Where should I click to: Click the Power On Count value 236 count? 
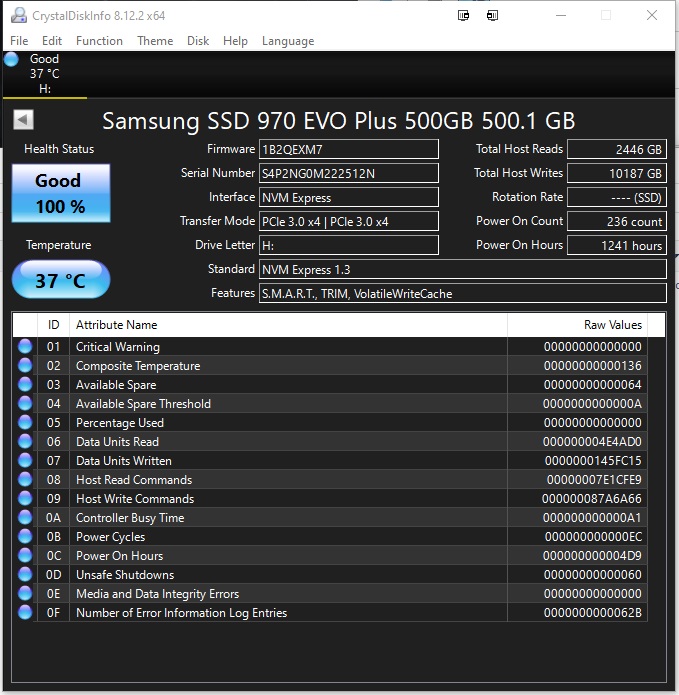pyautogui.click(x=617, y=221)
